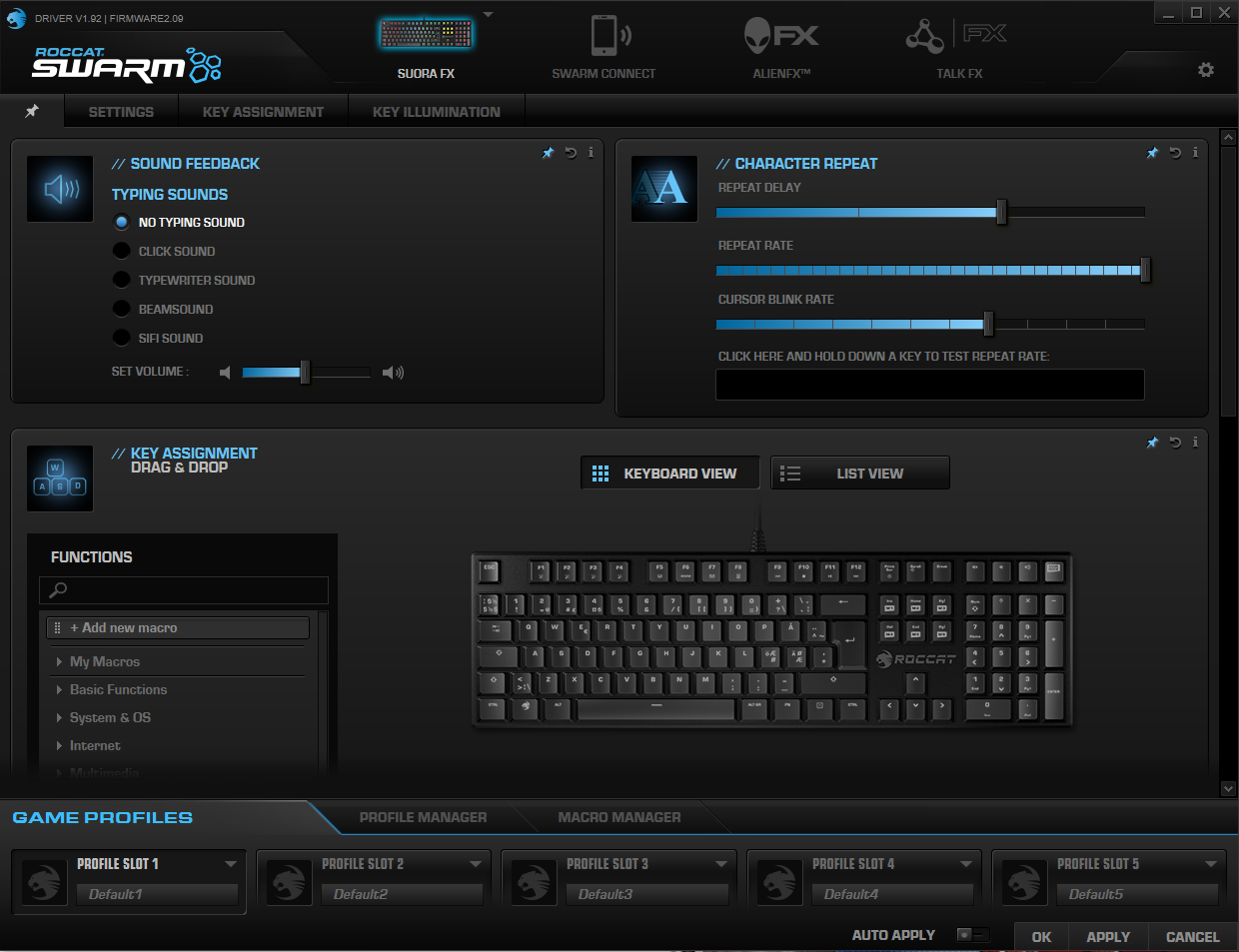Switch to the Key Illumination tab
Image resolution: width=1239 pixels, height=952 pixels.
[436, 112]
